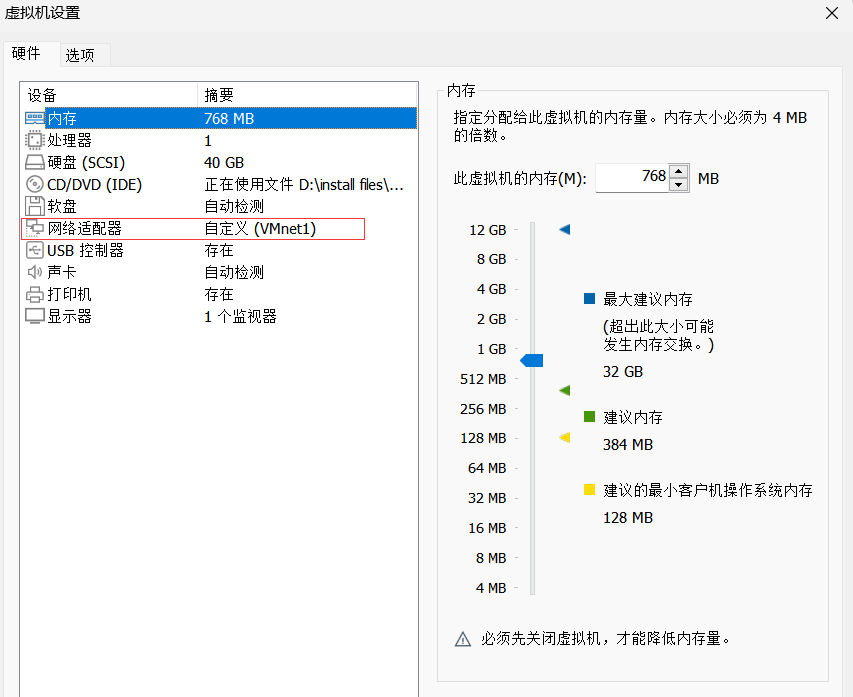The width and height of the screenshot is (853, 697).
Task: Click the 4 GB scale label
Action: pyautogui.click(x=491, y=289)
